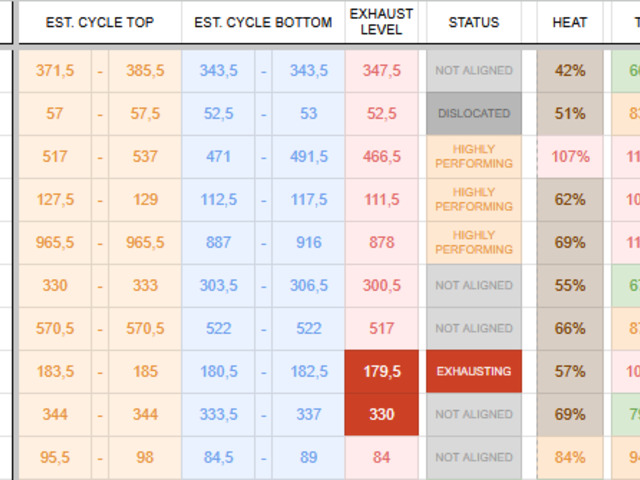640x480 pixels.
Task: Click the 385,5 cycle top cell
Action: tap(145, 71)
